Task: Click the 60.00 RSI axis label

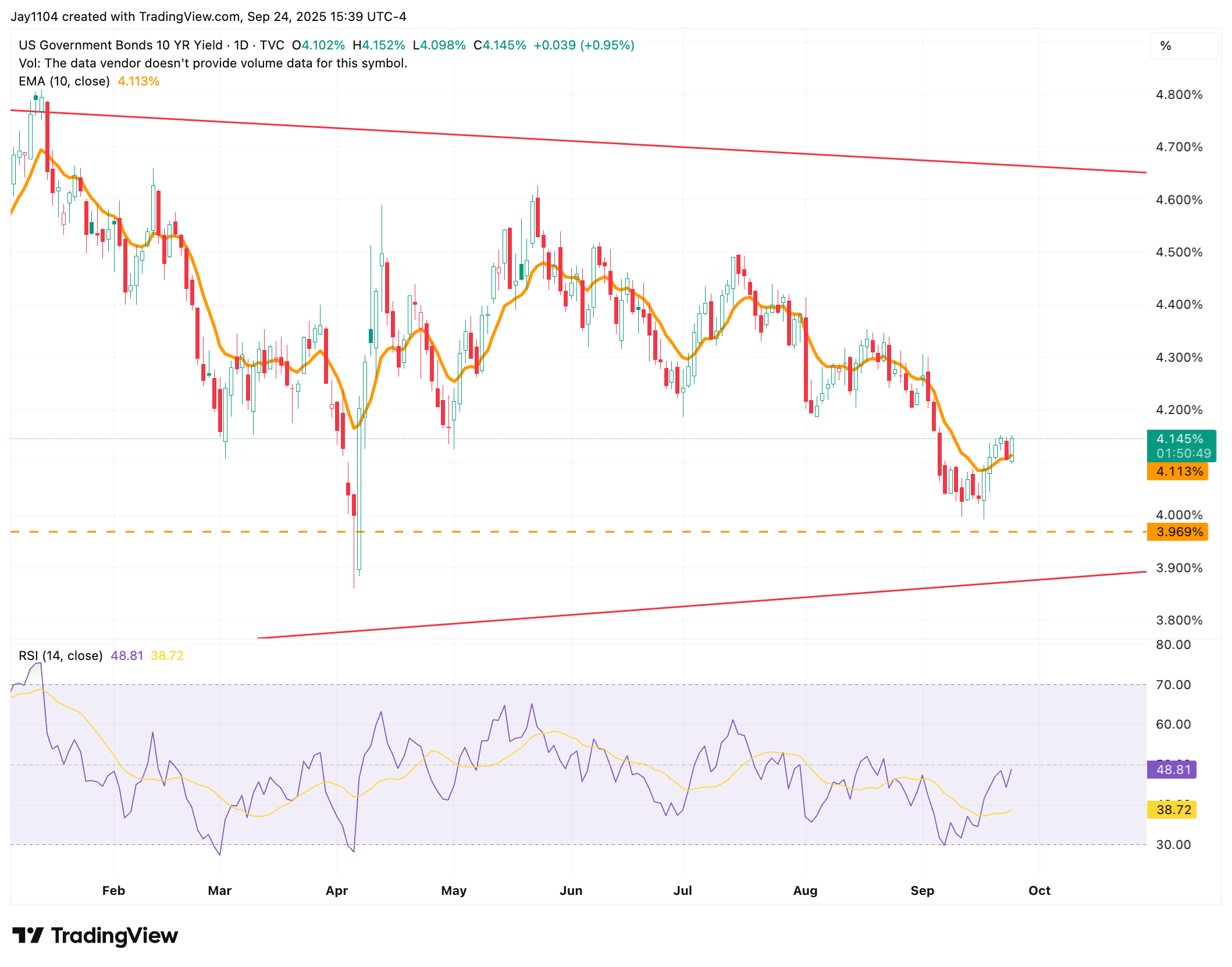Action: click(x=1173, y=725)
